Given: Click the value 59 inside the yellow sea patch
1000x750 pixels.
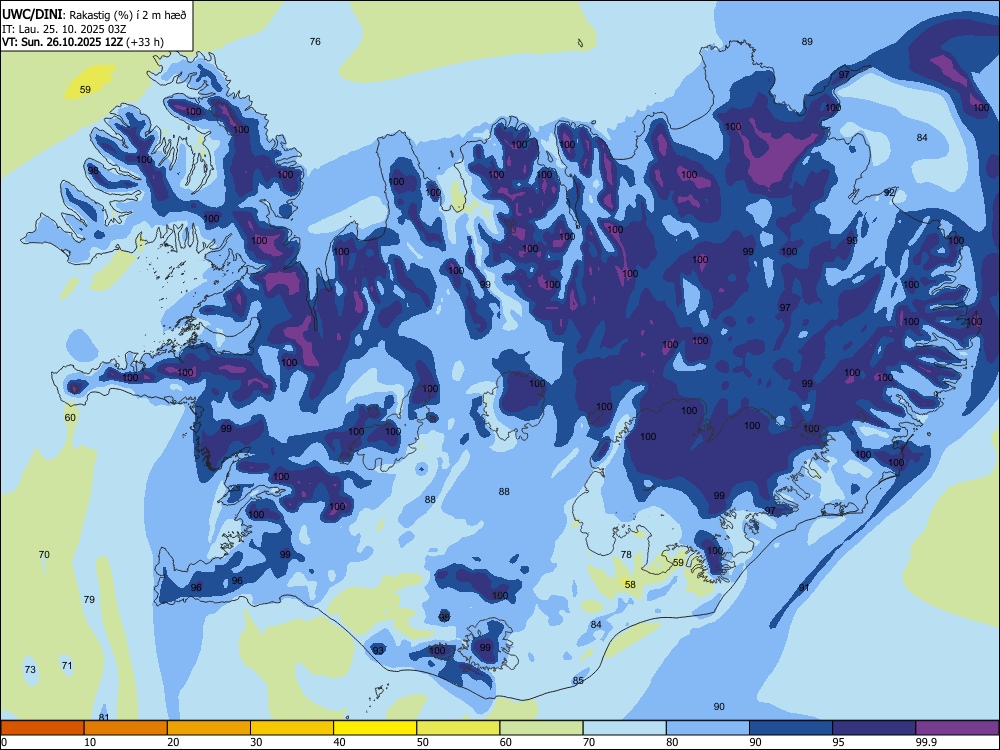Looking at the screenshot, I should coord(85,89).
